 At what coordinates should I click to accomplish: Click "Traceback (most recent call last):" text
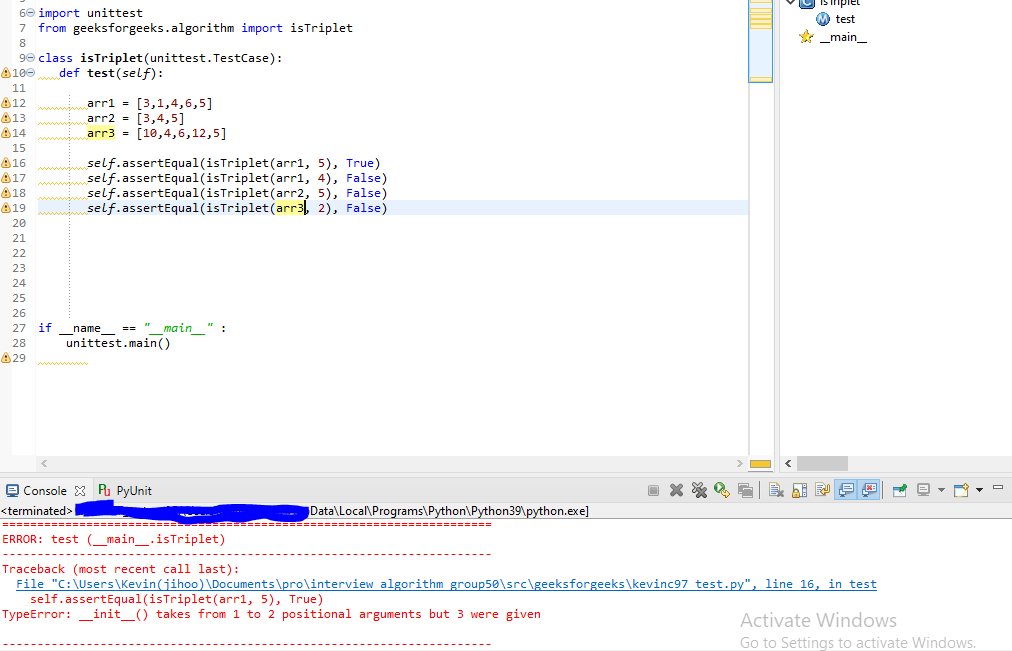point(121,569)
